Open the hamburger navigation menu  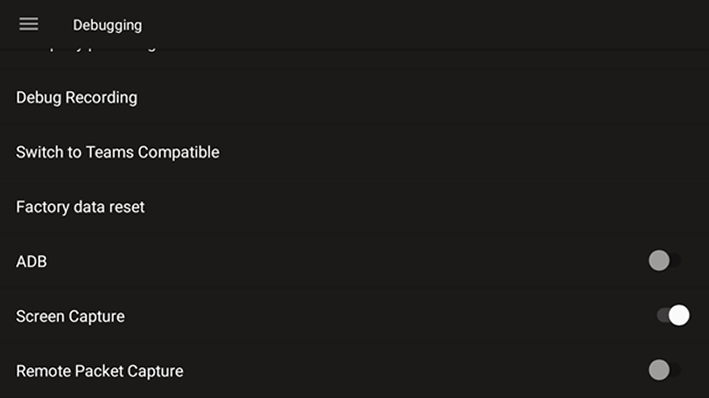(x=28, y=24)
